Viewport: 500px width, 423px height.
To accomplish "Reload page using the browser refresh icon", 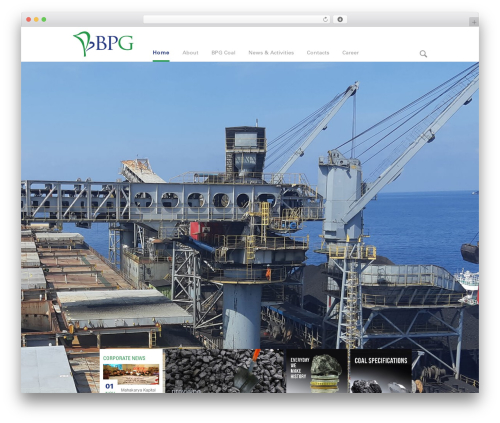I will point(325,20).
